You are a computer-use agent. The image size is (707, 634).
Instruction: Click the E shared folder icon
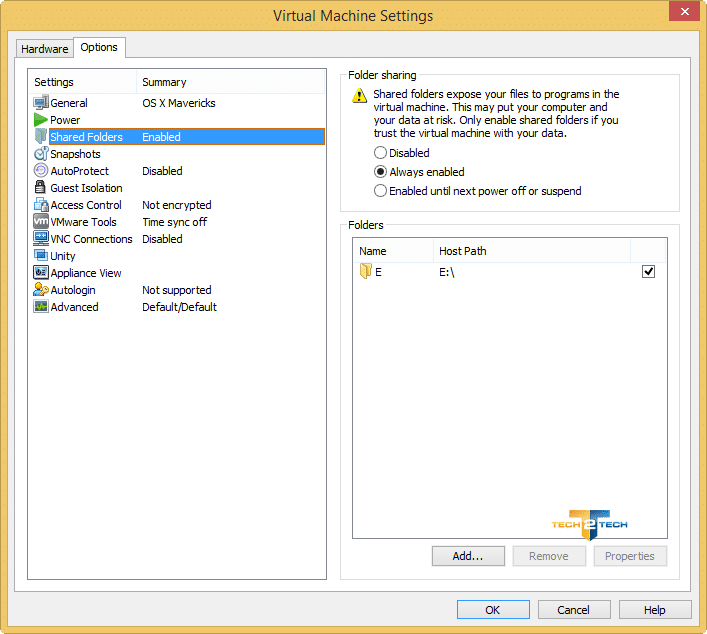pyautogui.click(x=366, y=272)
